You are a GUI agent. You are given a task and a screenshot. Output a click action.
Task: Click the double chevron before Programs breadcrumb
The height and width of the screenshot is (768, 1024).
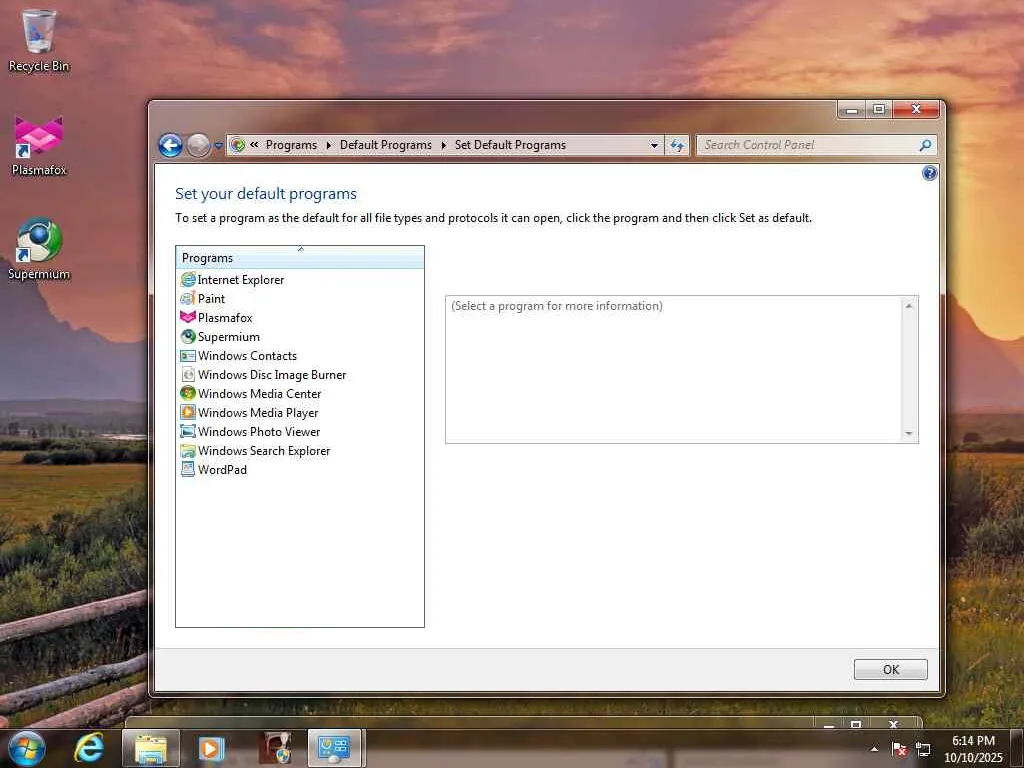[x=254, y=145]
